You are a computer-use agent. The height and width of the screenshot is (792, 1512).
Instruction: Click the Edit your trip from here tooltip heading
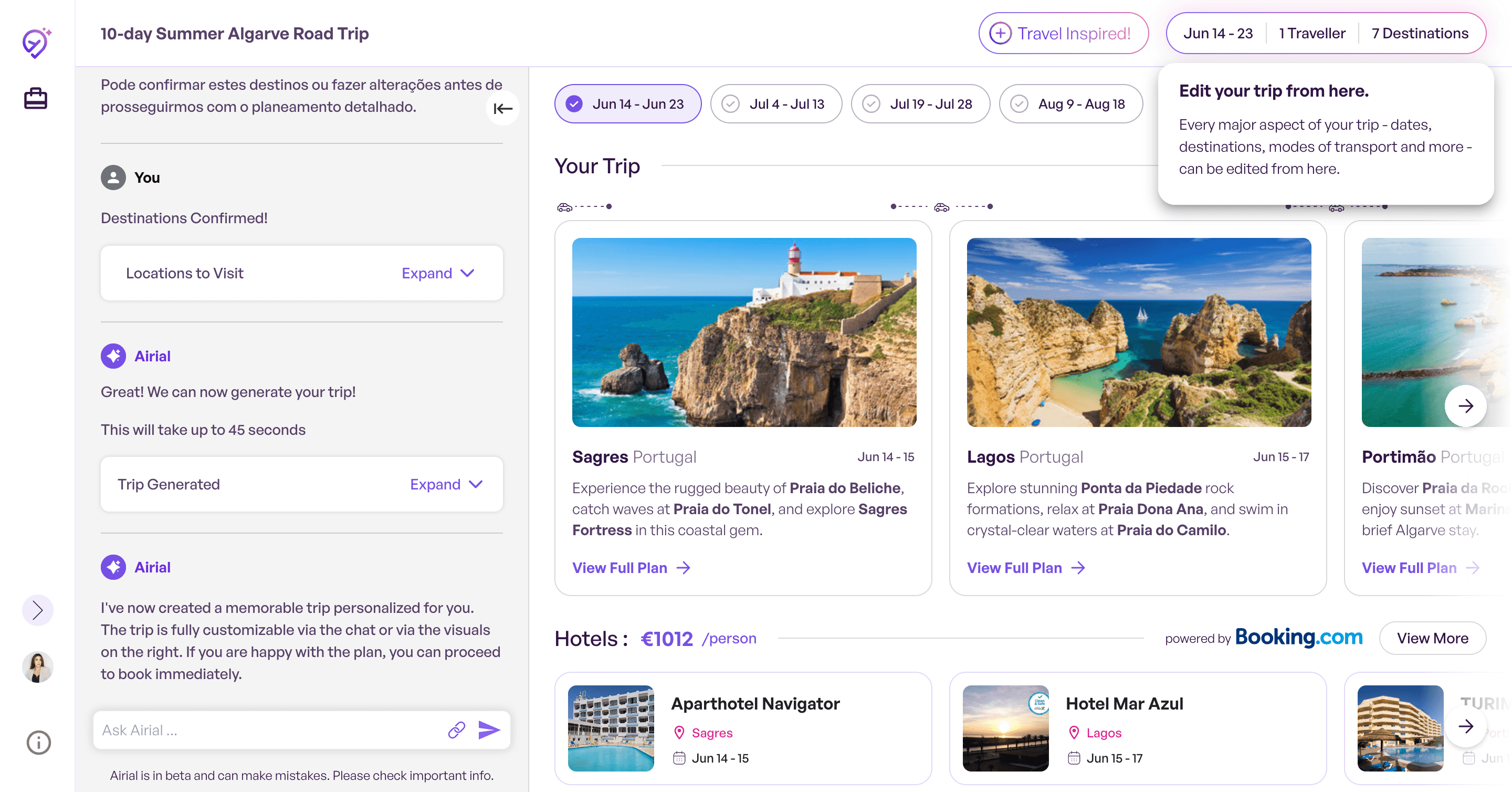[1274, 91]
